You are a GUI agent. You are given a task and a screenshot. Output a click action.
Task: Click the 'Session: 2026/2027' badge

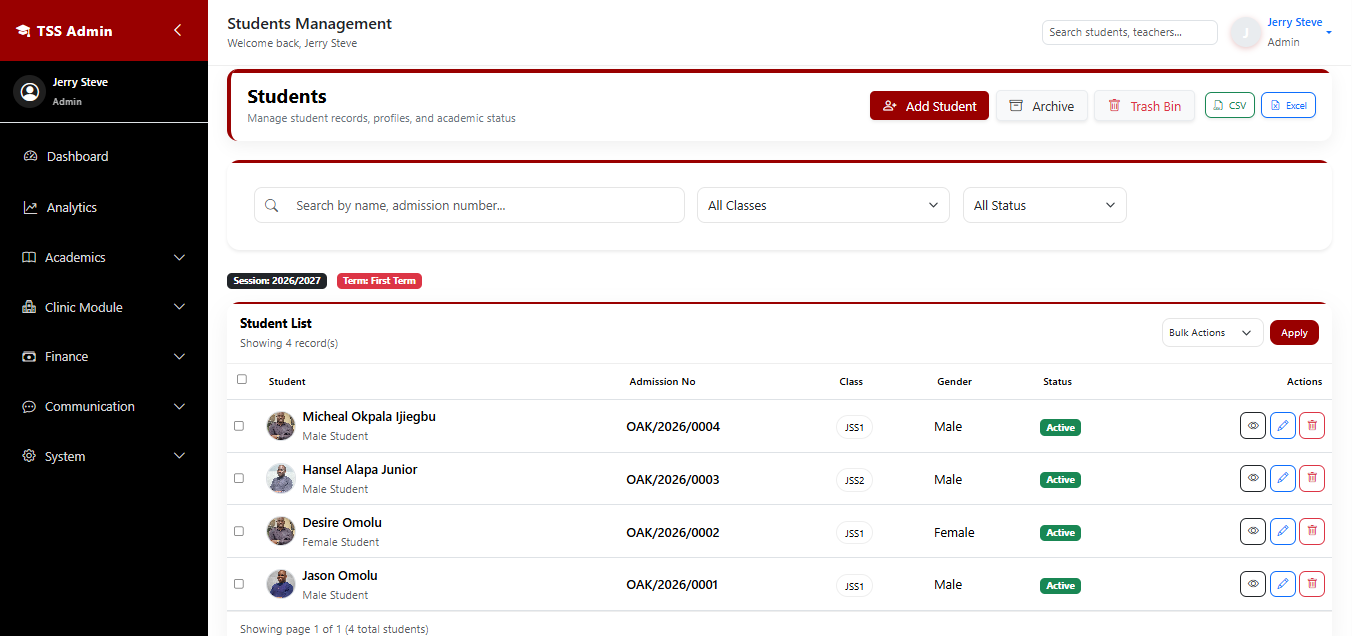coord(277,281)
